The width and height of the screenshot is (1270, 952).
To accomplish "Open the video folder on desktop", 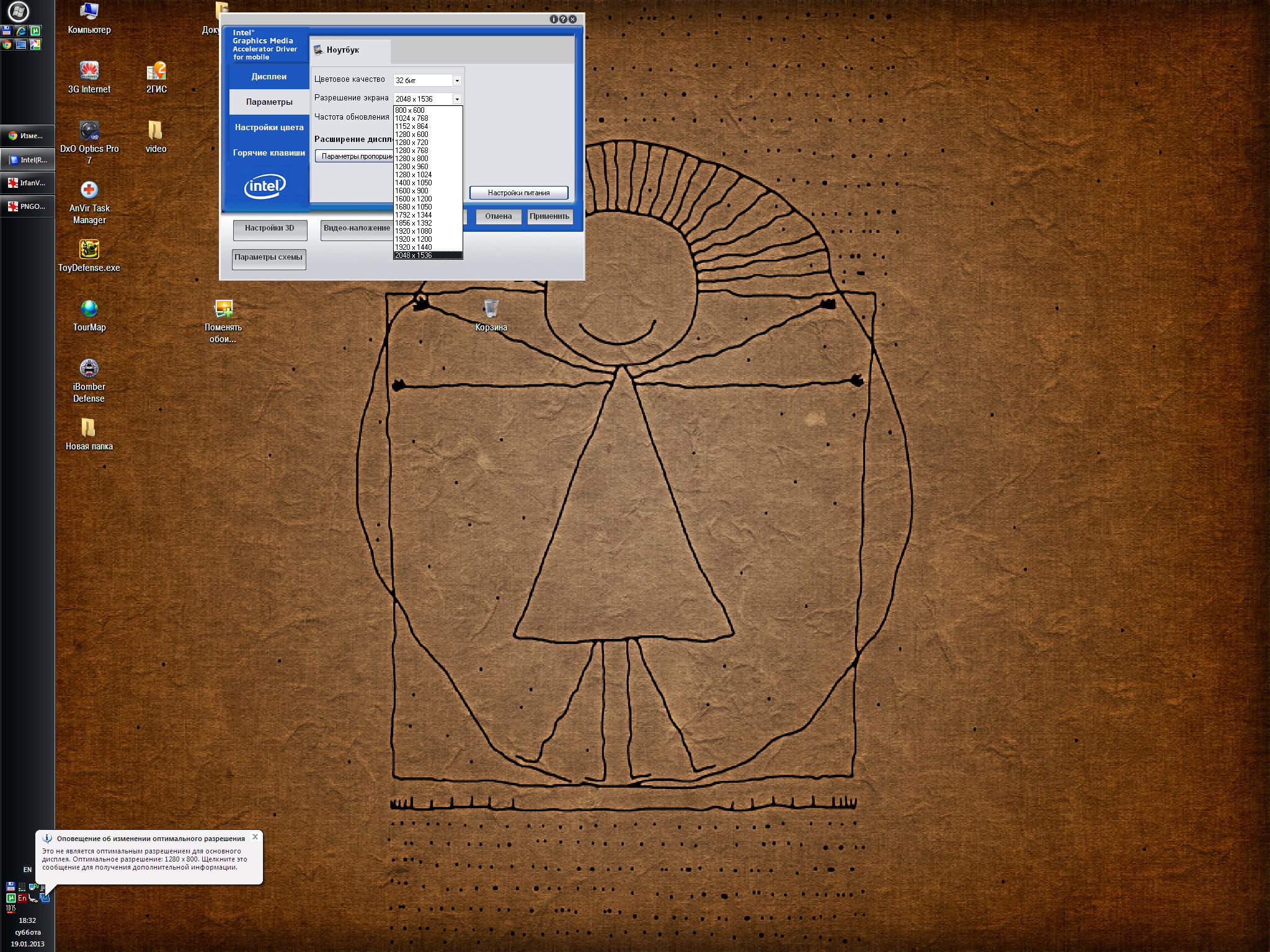I will [156, 137].
